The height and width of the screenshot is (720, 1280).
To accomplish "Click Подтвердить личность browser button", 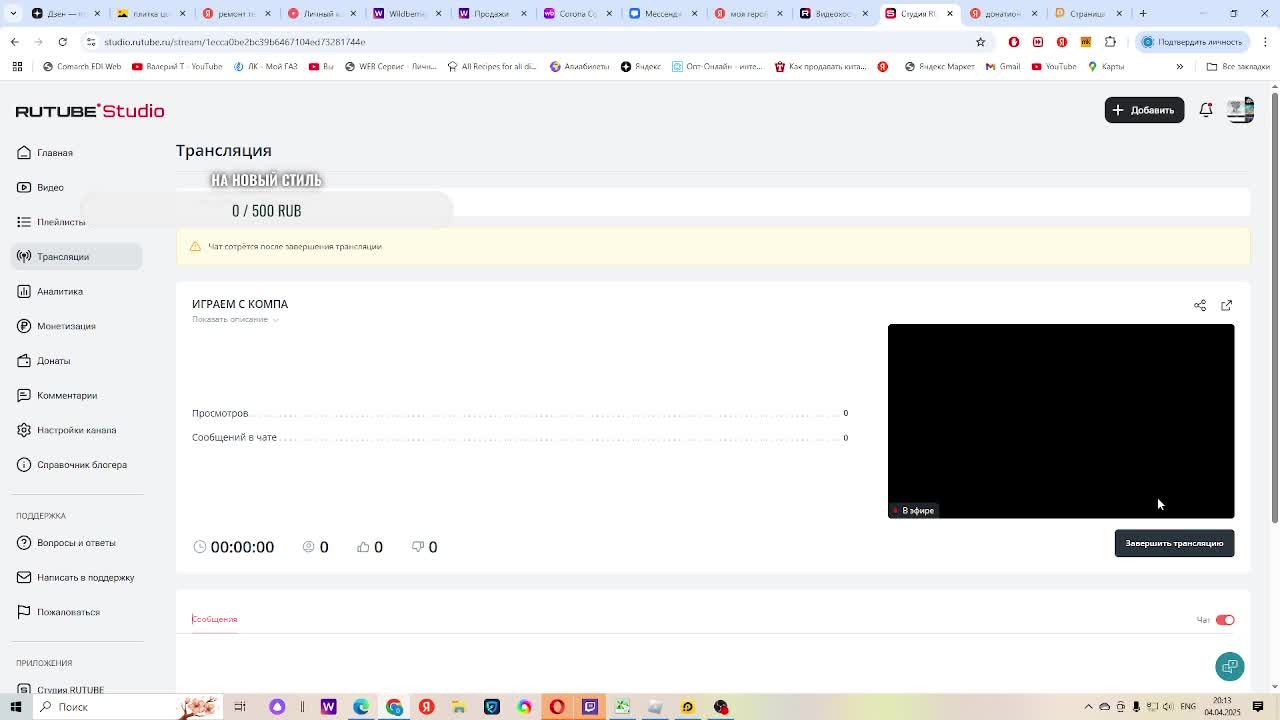I will [1193, 42].
